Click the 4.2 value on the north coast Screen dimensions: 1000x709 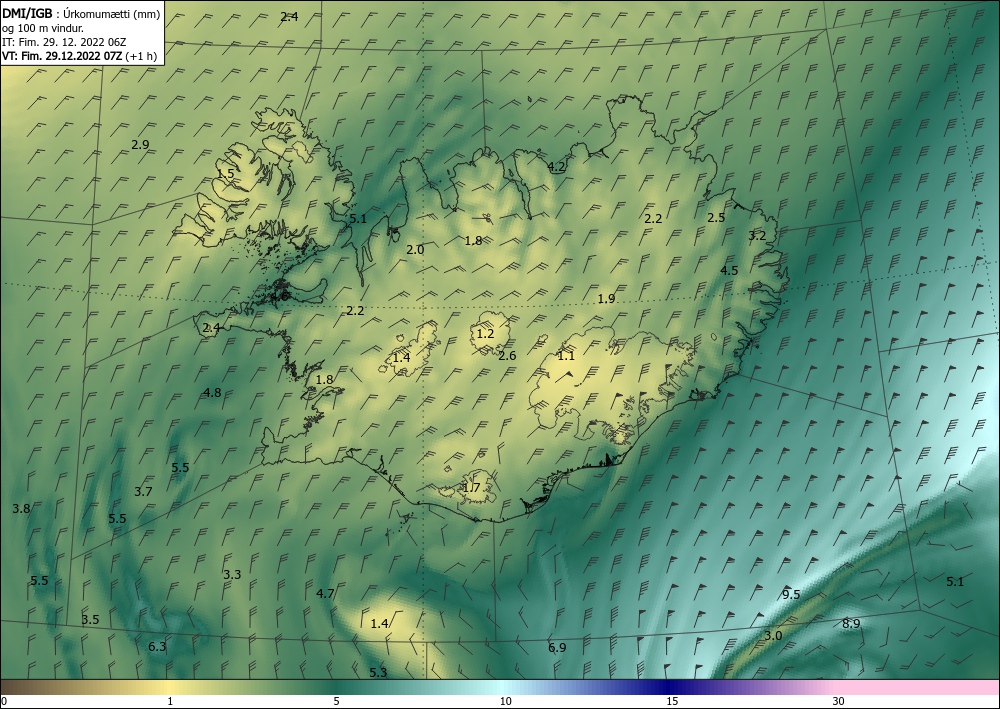point(556,167)
